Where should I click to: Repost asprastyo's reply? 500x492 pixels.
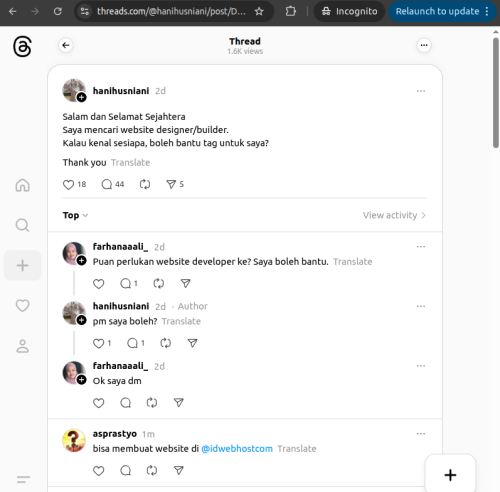[152, 471]
